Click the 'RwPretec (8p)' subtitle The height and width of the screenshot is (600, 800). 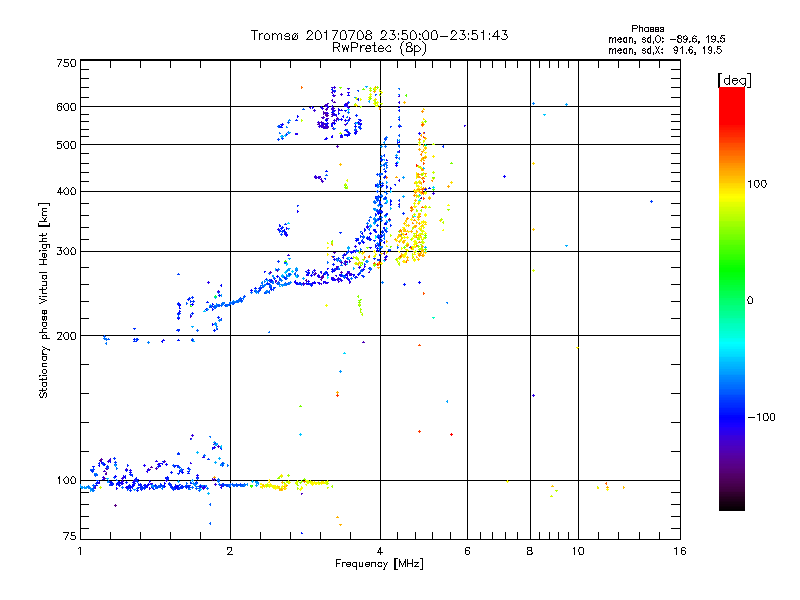tap(379, 48)
